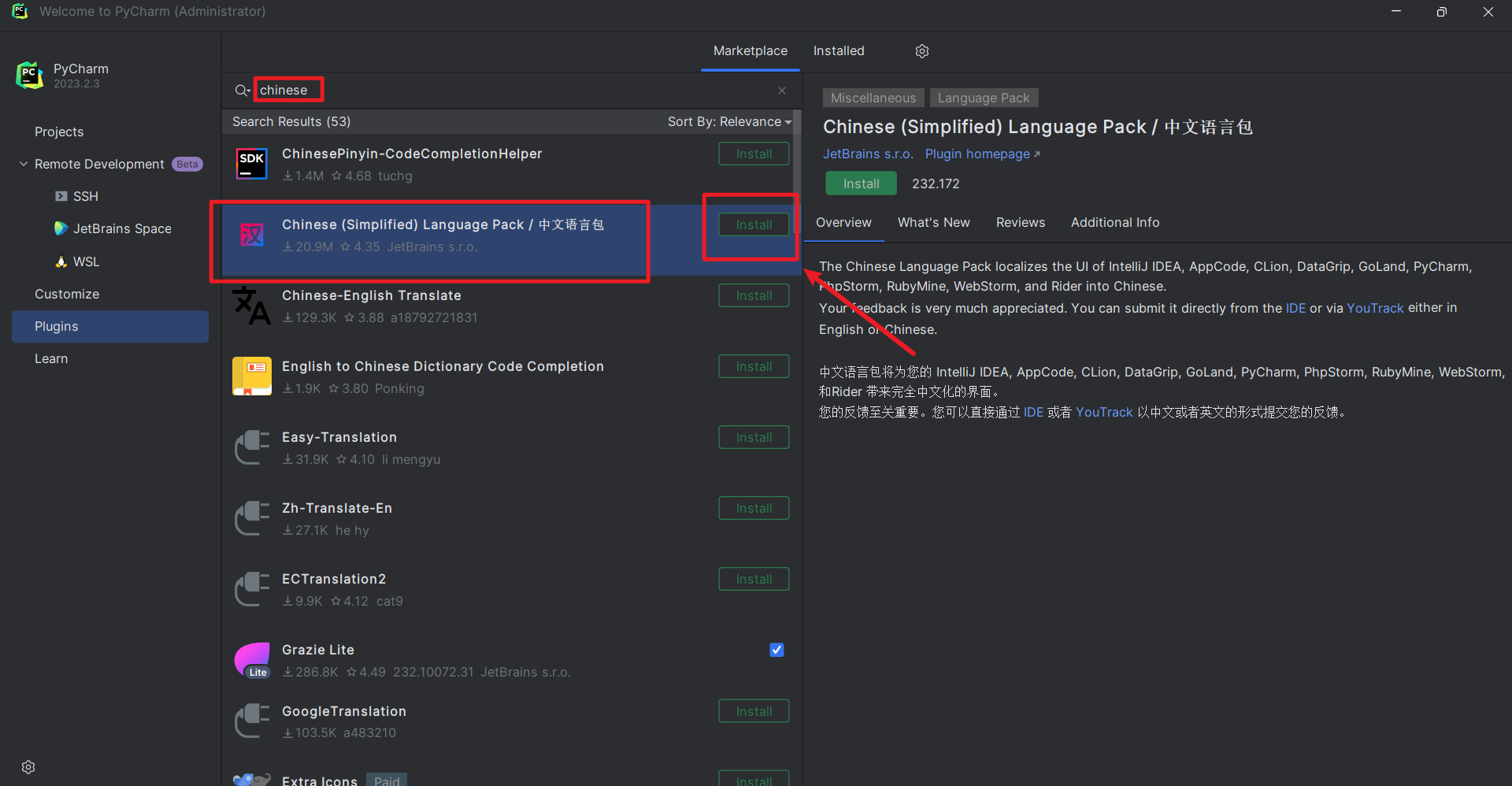
Task: Open Sort By Relevance dropdown
Action: (729, 122)
